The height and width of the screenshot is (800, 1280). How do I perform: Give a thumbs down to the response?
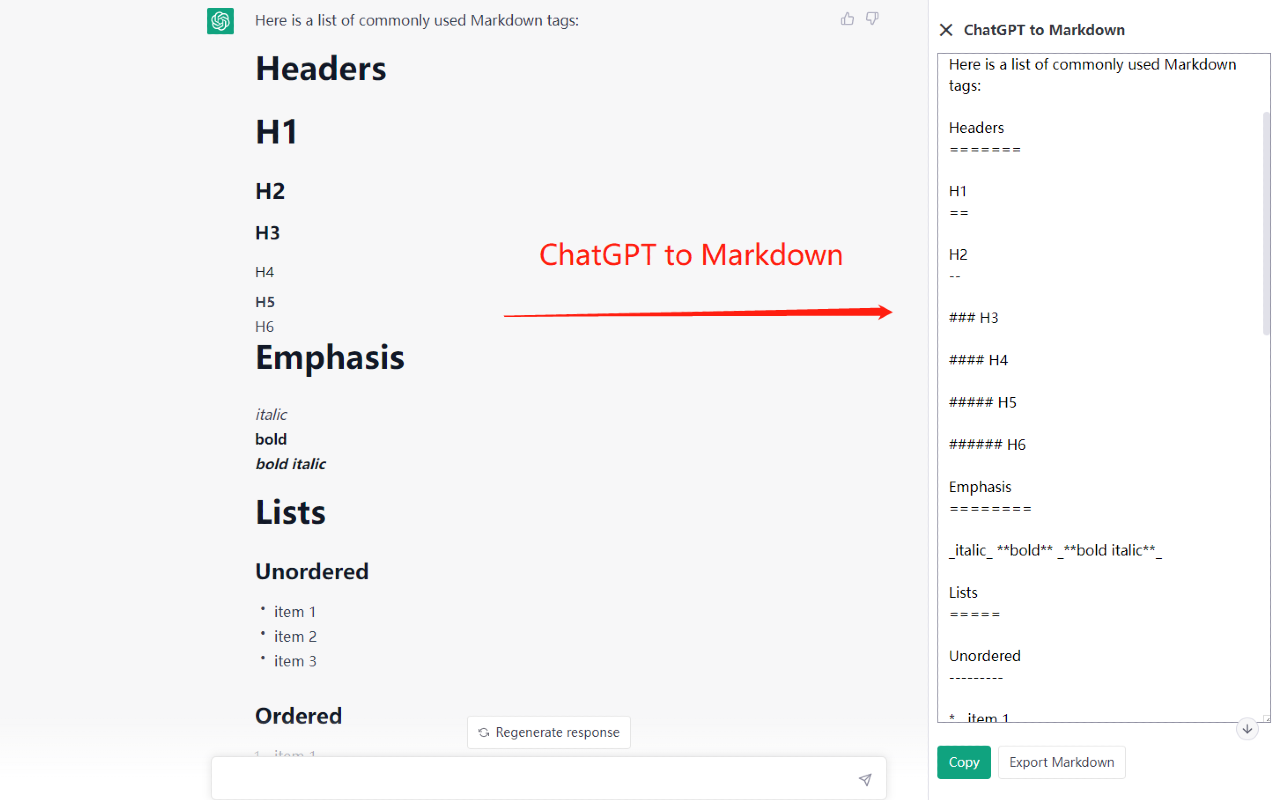tap(872, 18)
